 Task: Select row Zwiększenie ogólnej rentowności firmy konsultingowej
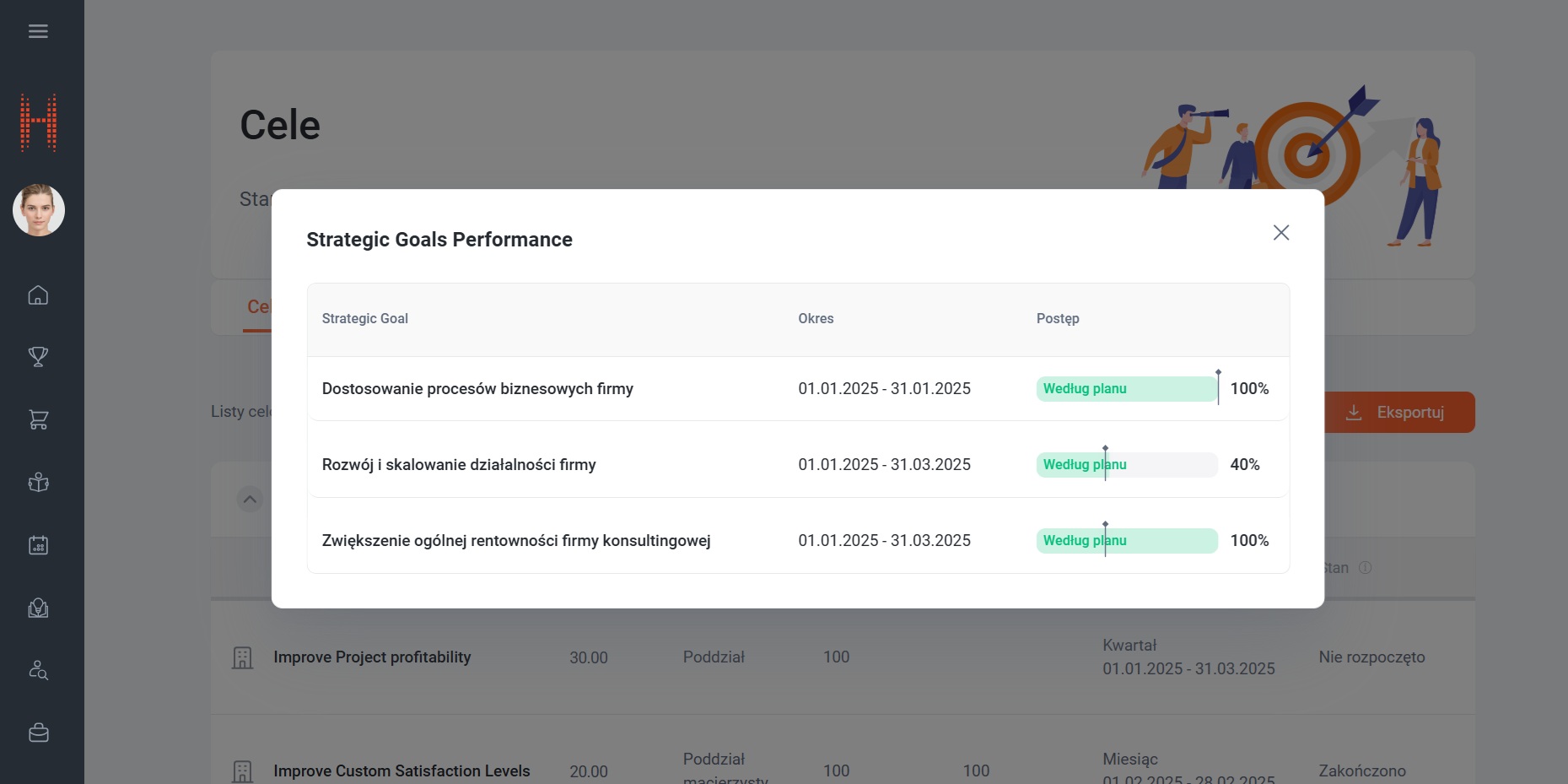(516, 541)
